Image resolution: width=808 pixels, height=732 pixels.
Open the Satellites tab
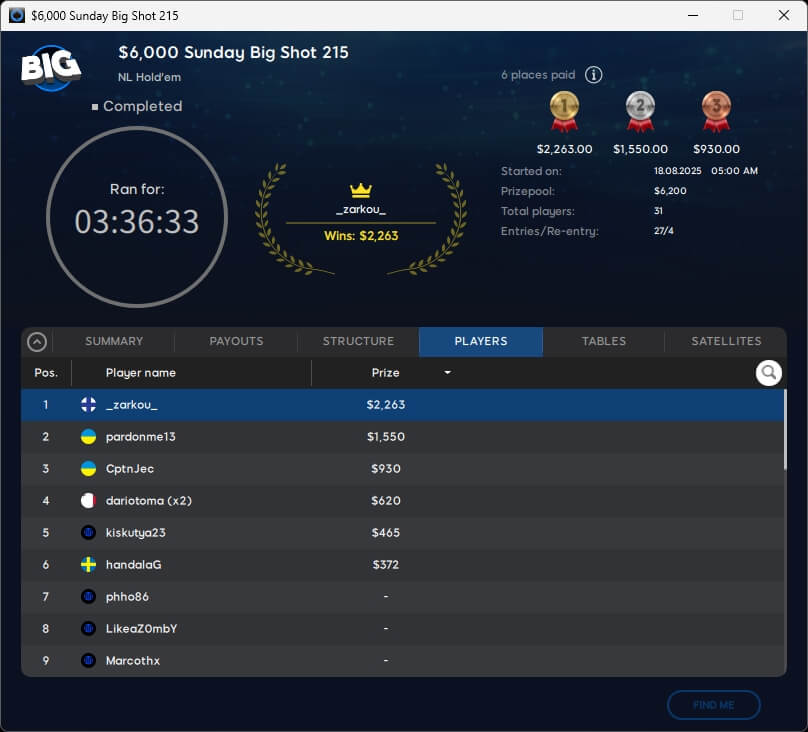tap(726, 341)
